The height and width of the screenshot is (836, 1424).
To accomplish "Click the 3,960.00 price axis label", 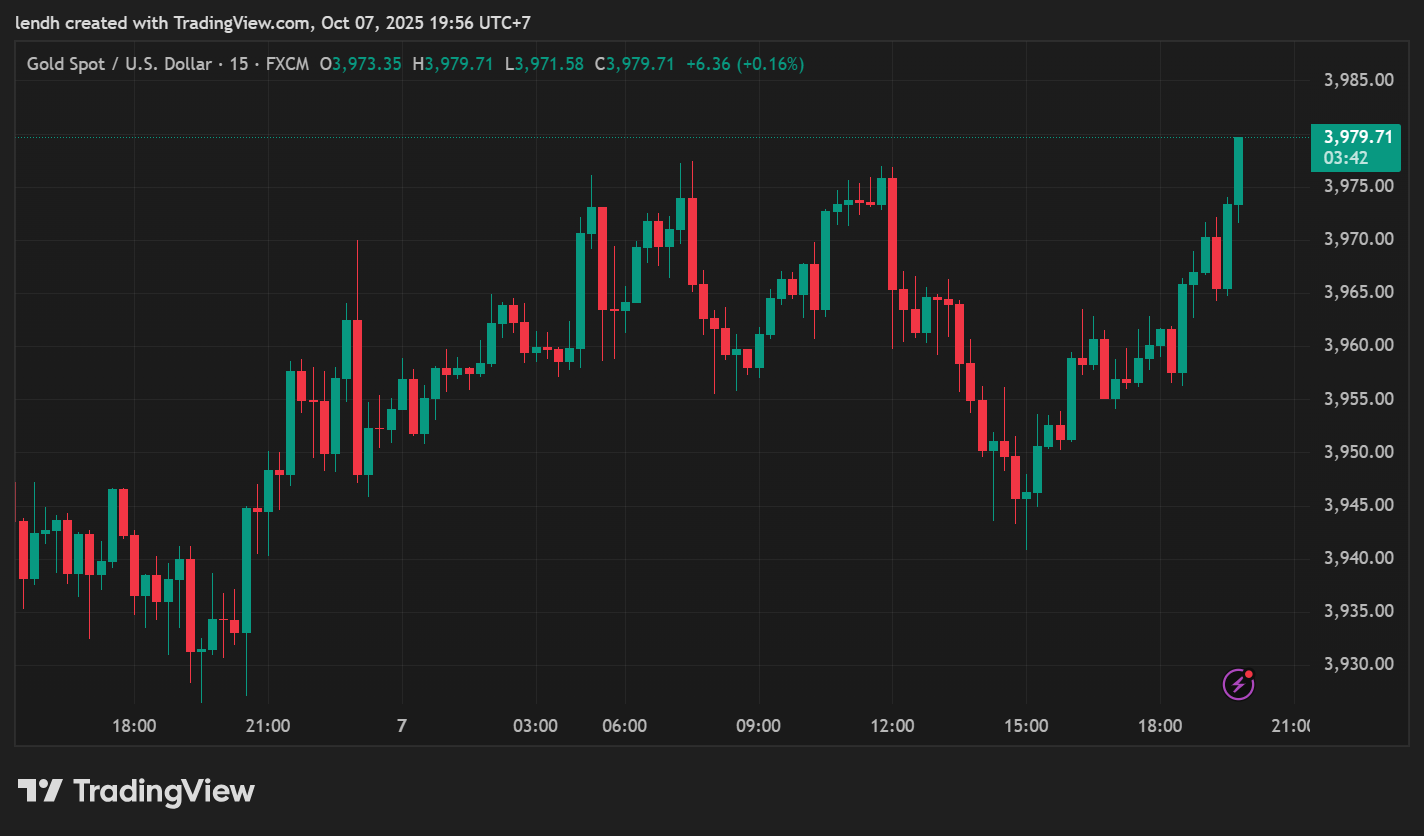I will tap(1358, 345).
